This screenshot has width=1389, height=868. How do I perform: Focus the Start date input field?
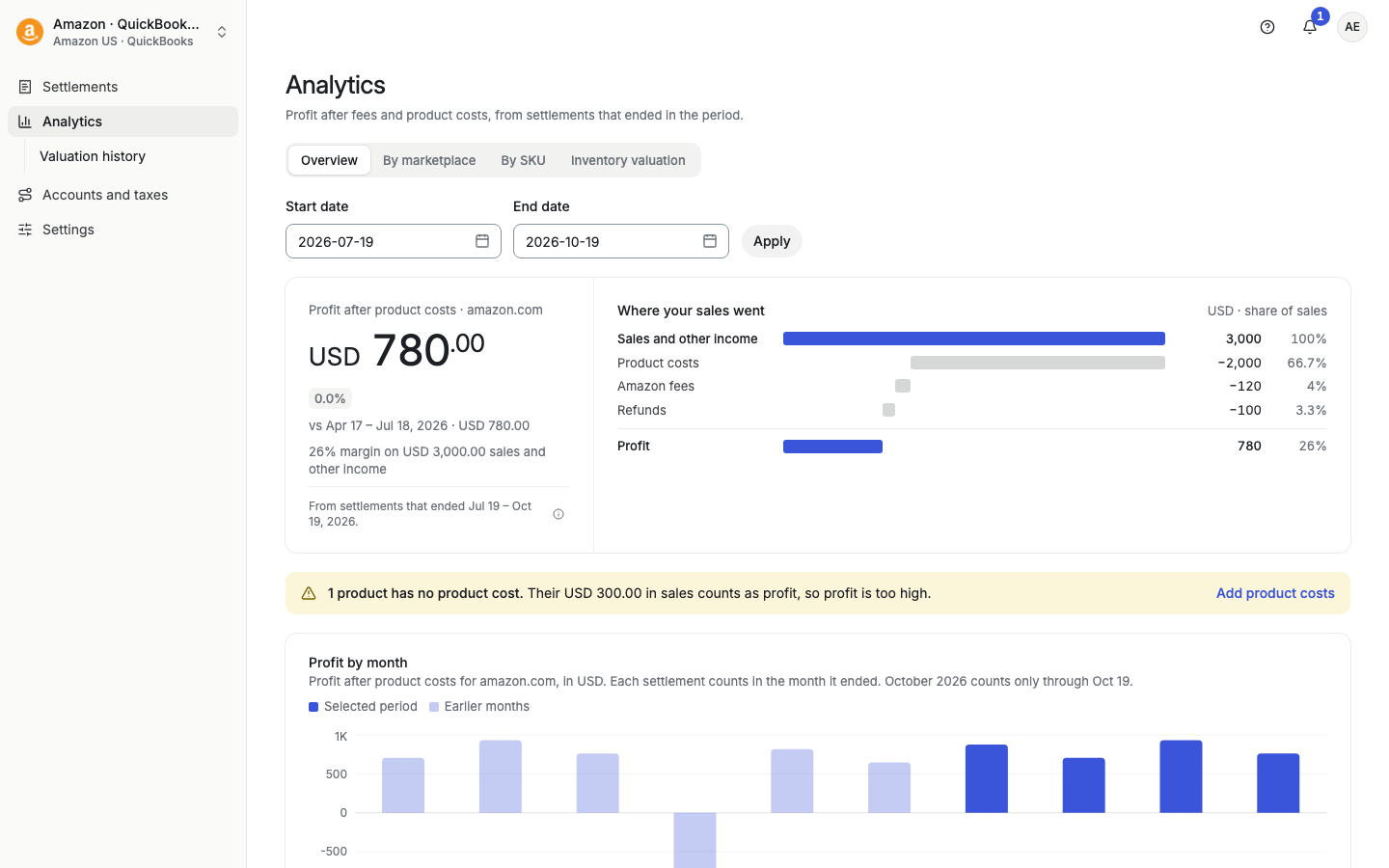[x=394, y=241]
